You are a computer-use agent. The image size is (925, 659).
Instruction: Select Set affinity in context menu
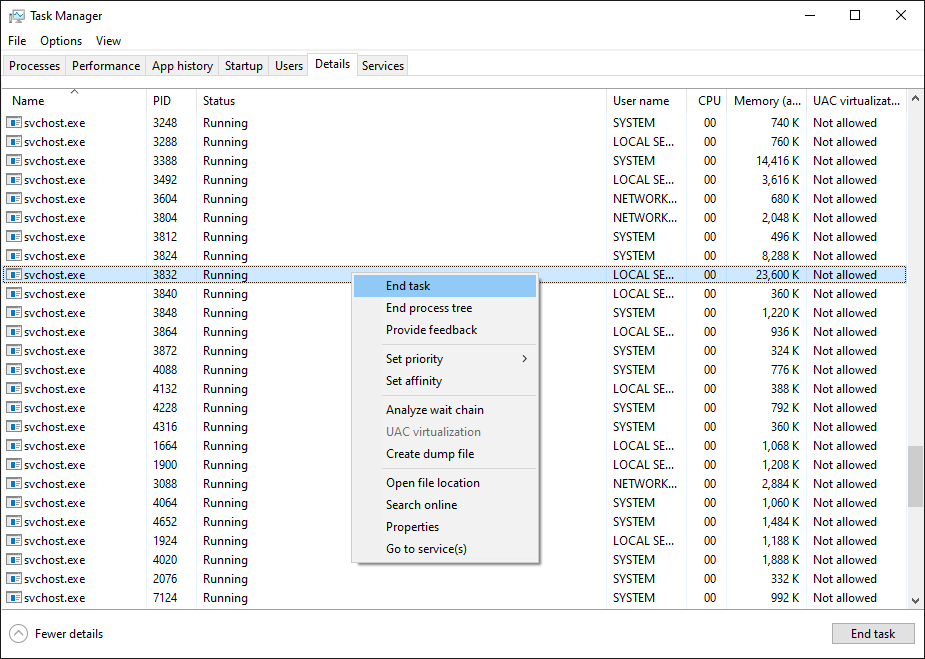[x=445, y=381]
